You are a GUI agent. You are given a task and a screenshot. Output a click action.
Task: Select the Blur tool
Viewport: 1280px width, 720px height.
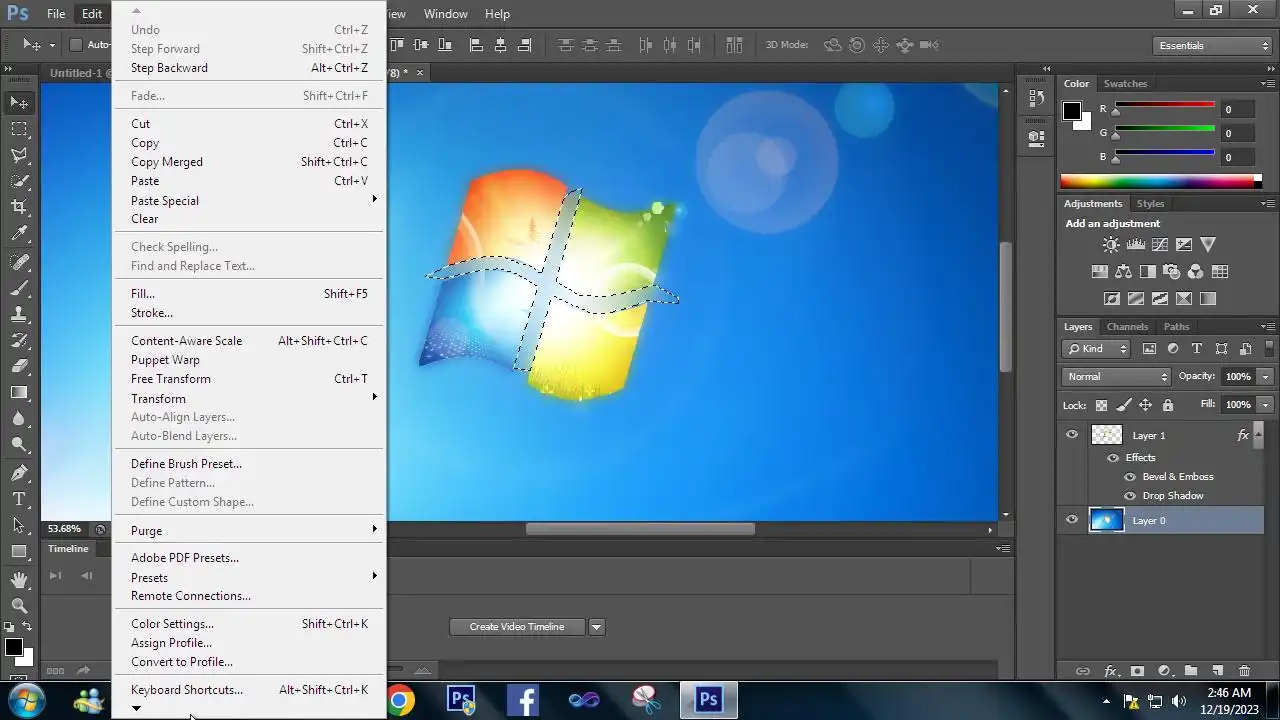click(19, 419)
